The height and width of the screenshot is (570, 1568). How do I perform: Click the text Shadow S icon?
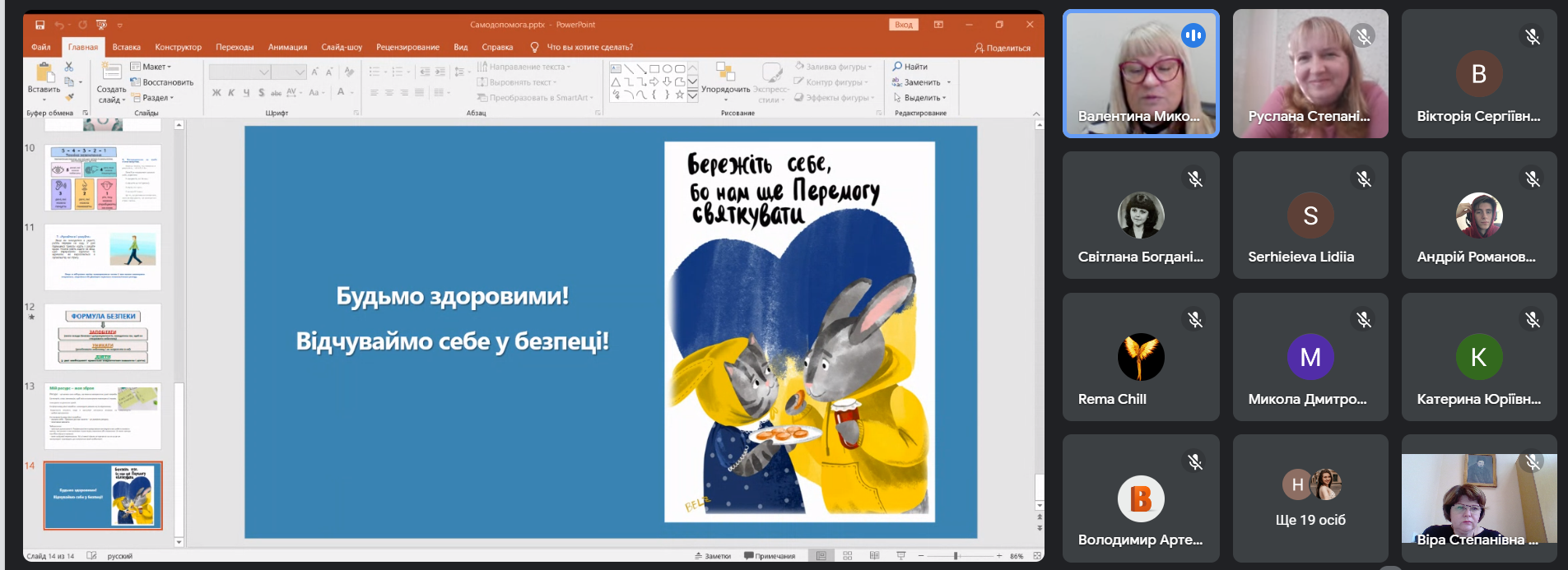coord(261,93)
